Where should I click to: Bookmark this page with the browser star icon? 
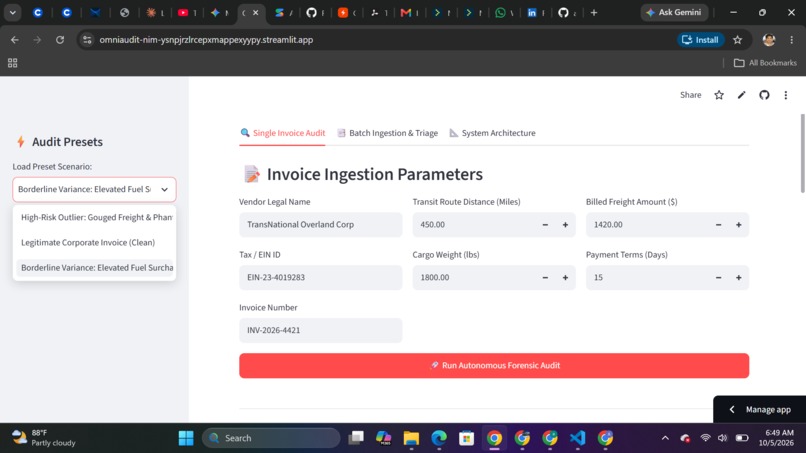tap(738, 40)
